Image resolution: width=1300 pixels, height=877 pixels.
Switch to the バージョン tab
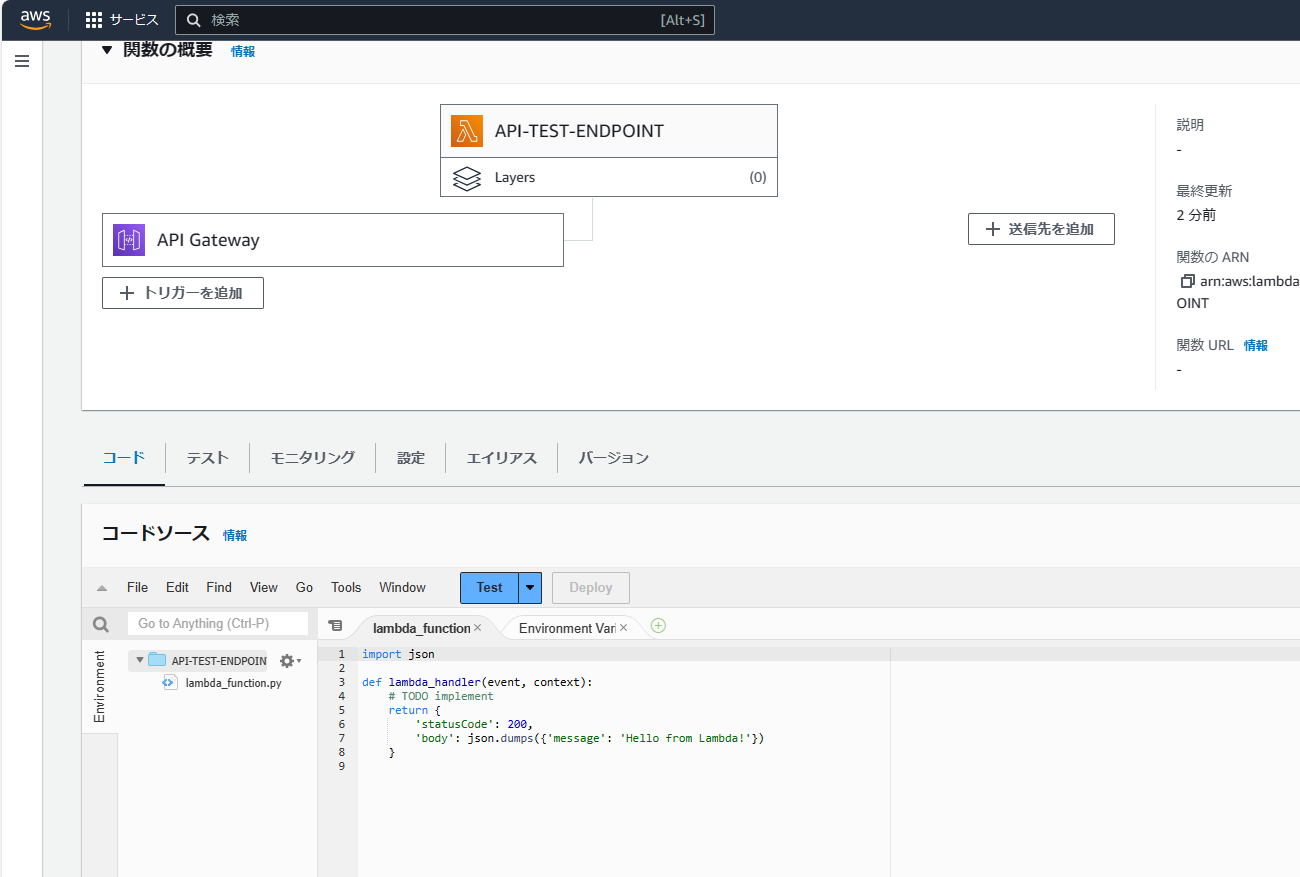coord(614,458)
